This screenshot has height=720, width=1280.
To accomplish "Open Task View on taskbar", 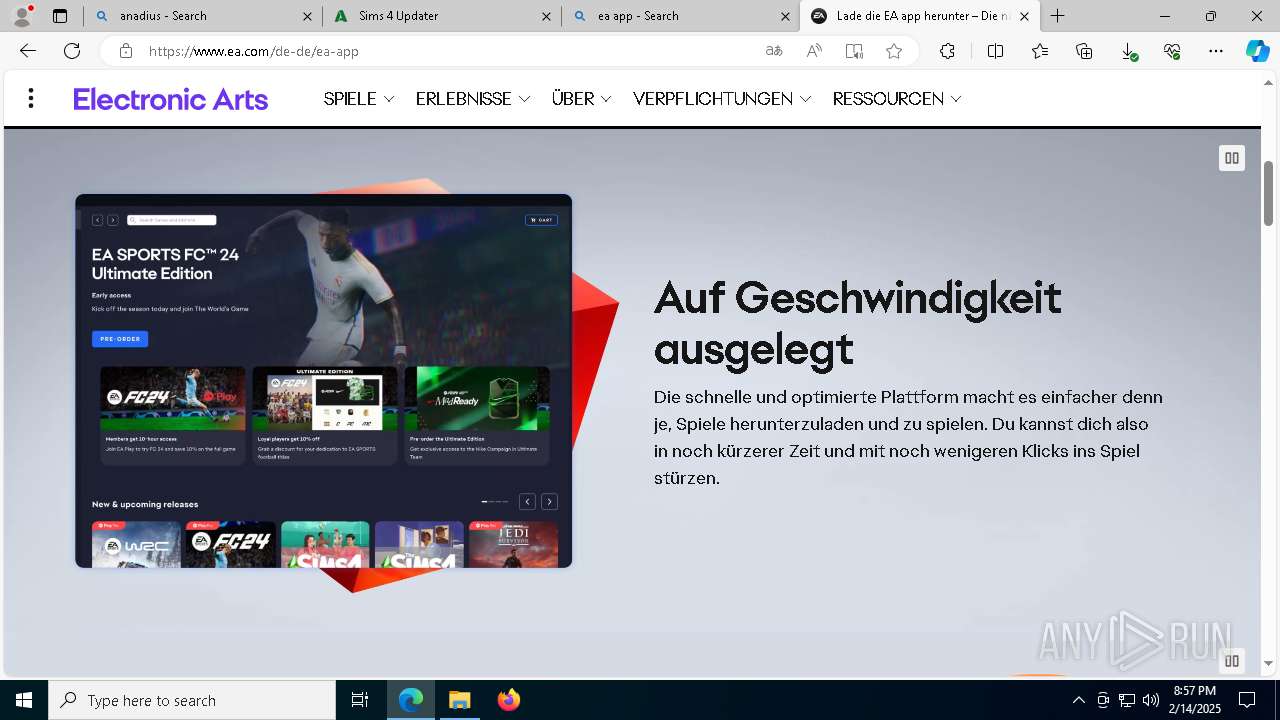I will 360,700.
